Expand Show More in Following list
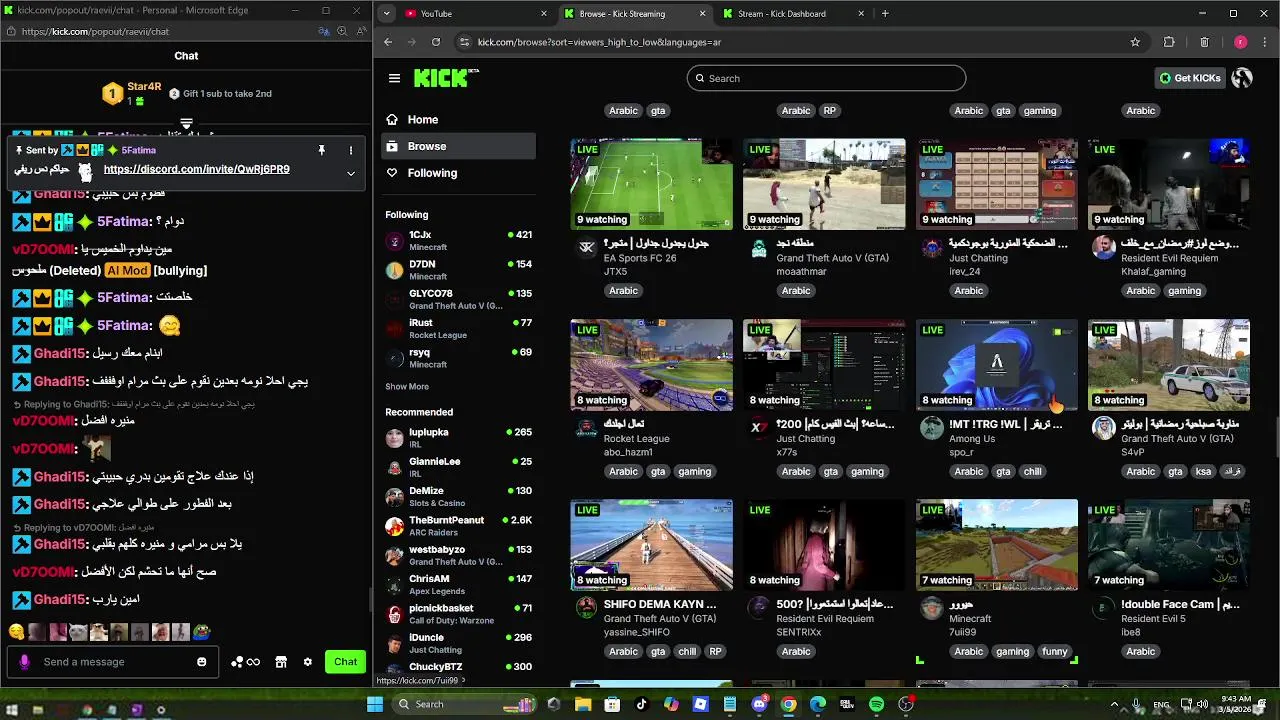Viewport: 1280px width, 720px height. pos(407,387)
